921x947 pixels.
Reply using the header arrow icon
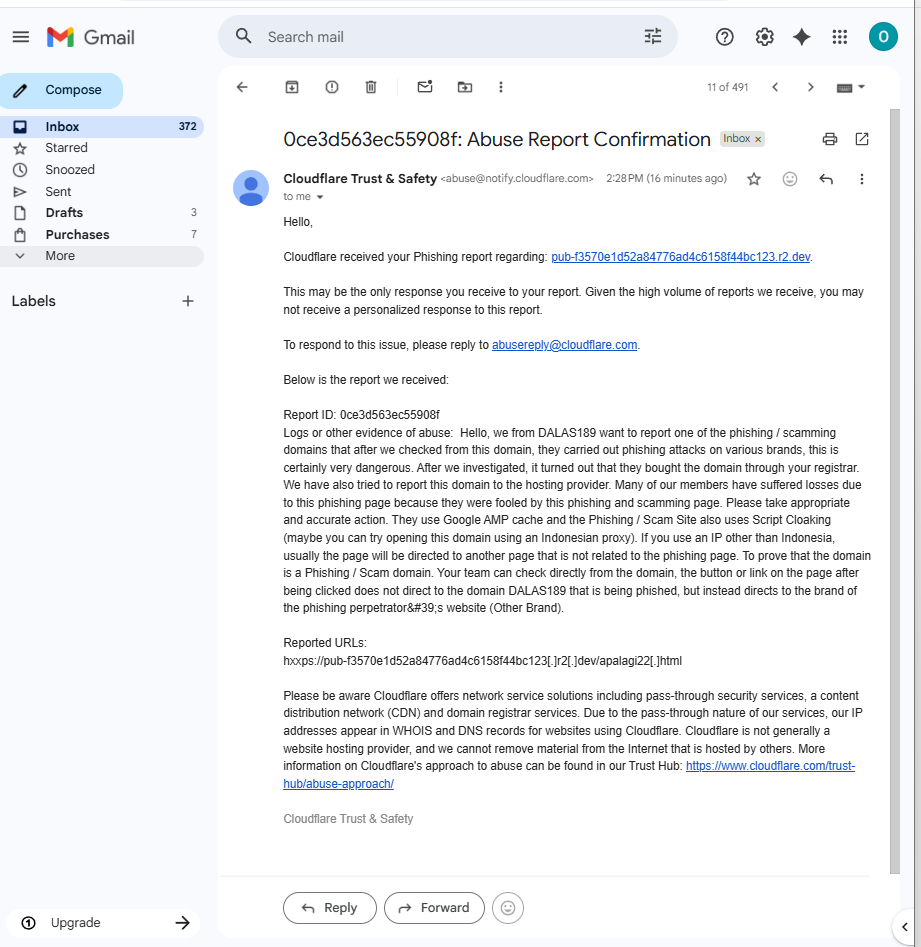826,179
